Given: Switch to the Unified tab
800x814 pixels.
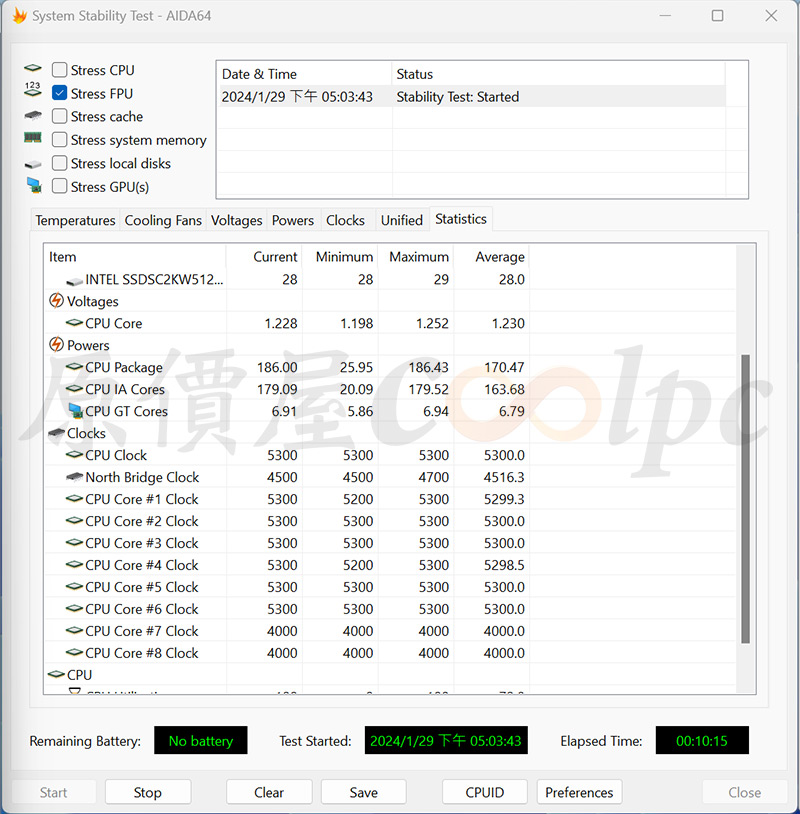Looking at the screenshot, I should coord(401,220).
